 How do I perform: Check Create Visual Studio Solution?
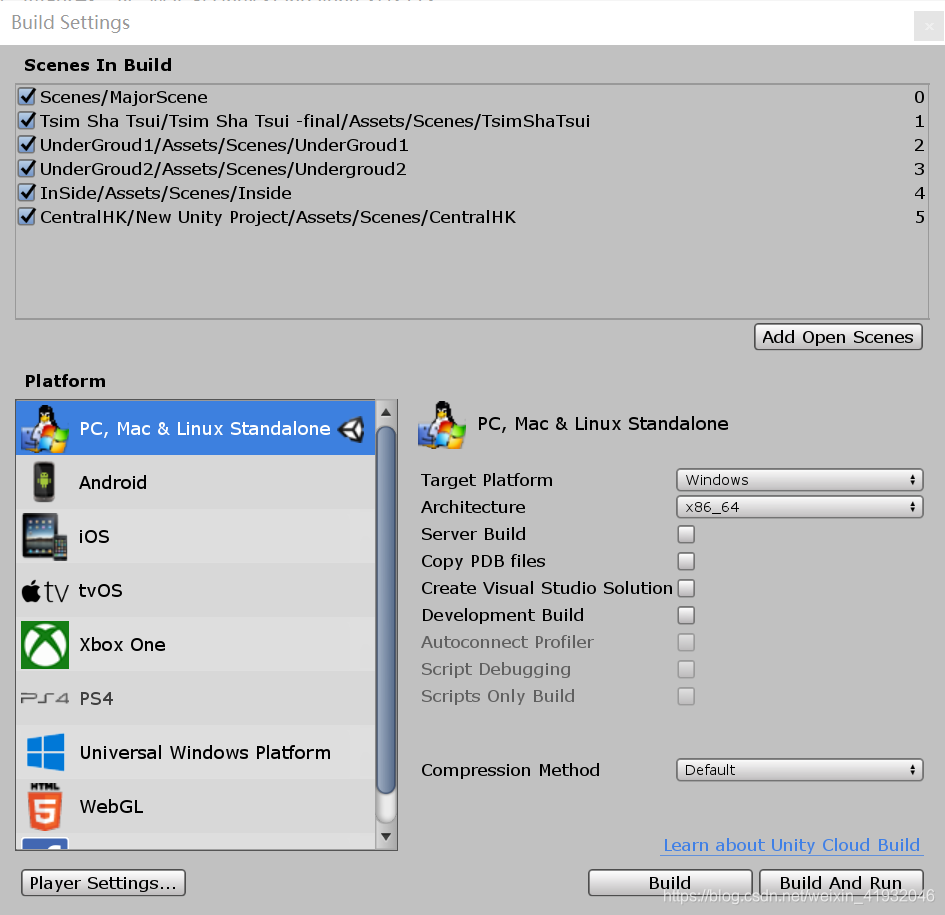(686, 588)
